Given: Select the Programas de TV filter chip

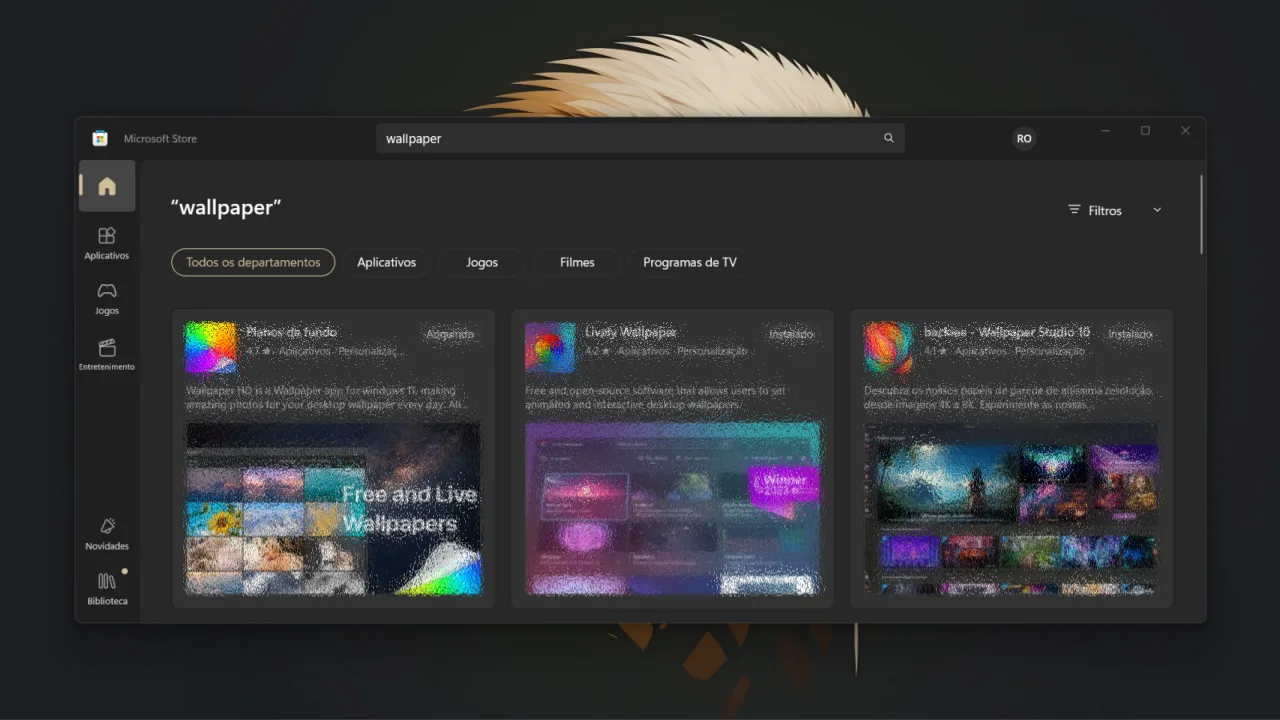Looking at the screenshot, I should (x=690, y=262).
